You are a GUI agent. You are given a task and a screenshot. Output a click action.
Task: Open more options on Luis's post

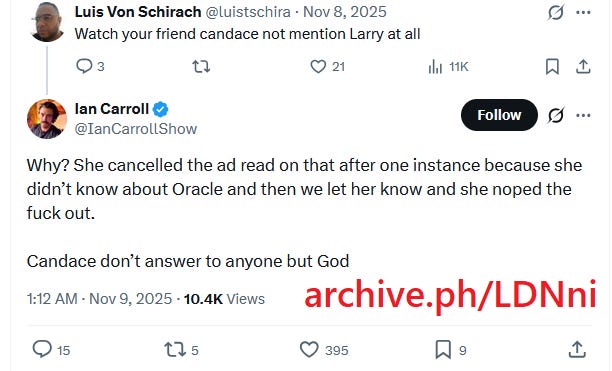(x=583, y=12)
